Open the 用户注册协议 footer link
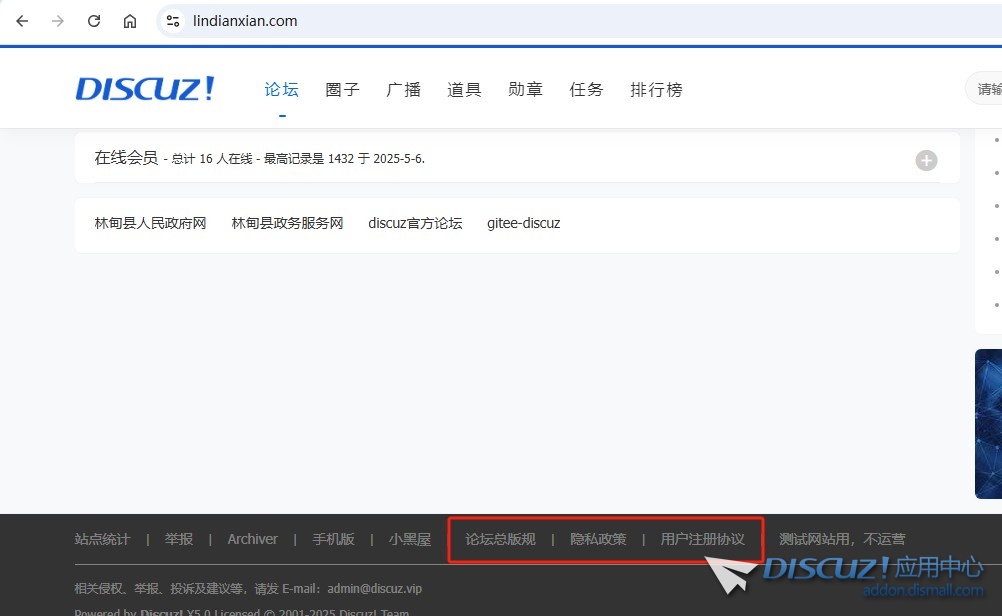 [702, 539]
